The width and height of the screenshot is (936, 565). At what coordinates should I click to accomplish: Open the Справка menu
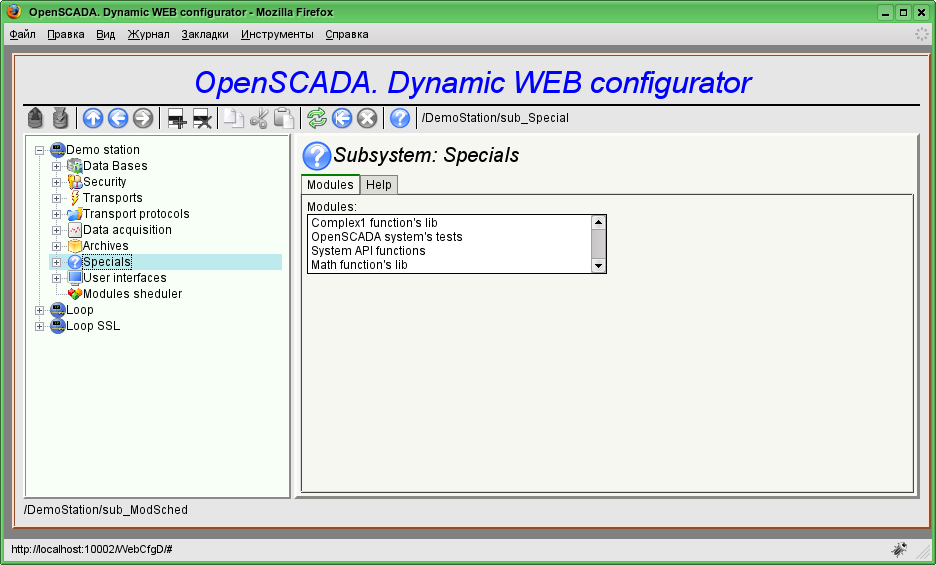[x=347, y=35]
